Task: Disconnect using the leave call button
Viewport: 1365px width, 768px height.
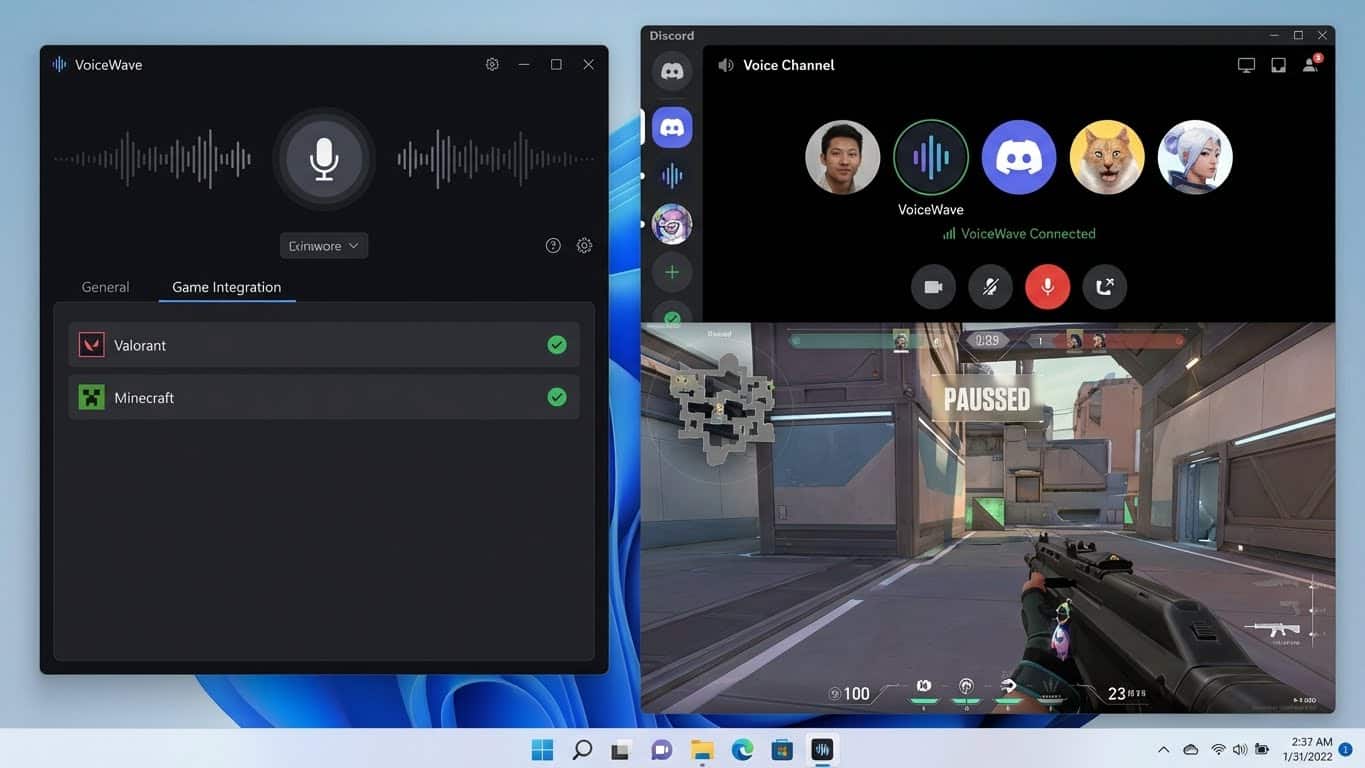Action: (1104, 287)
